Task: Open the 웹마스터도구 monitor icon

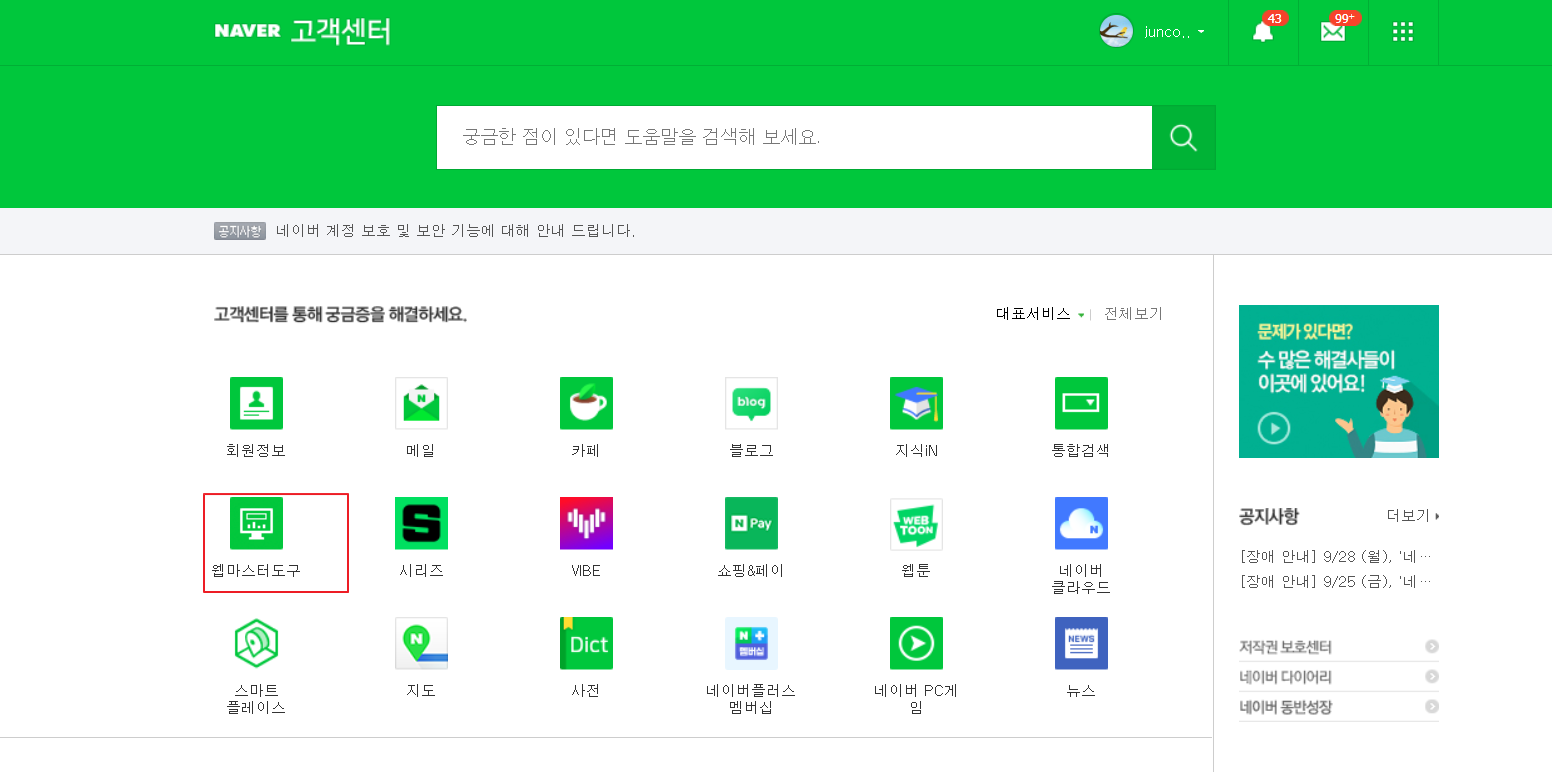Action: (256, 523)
